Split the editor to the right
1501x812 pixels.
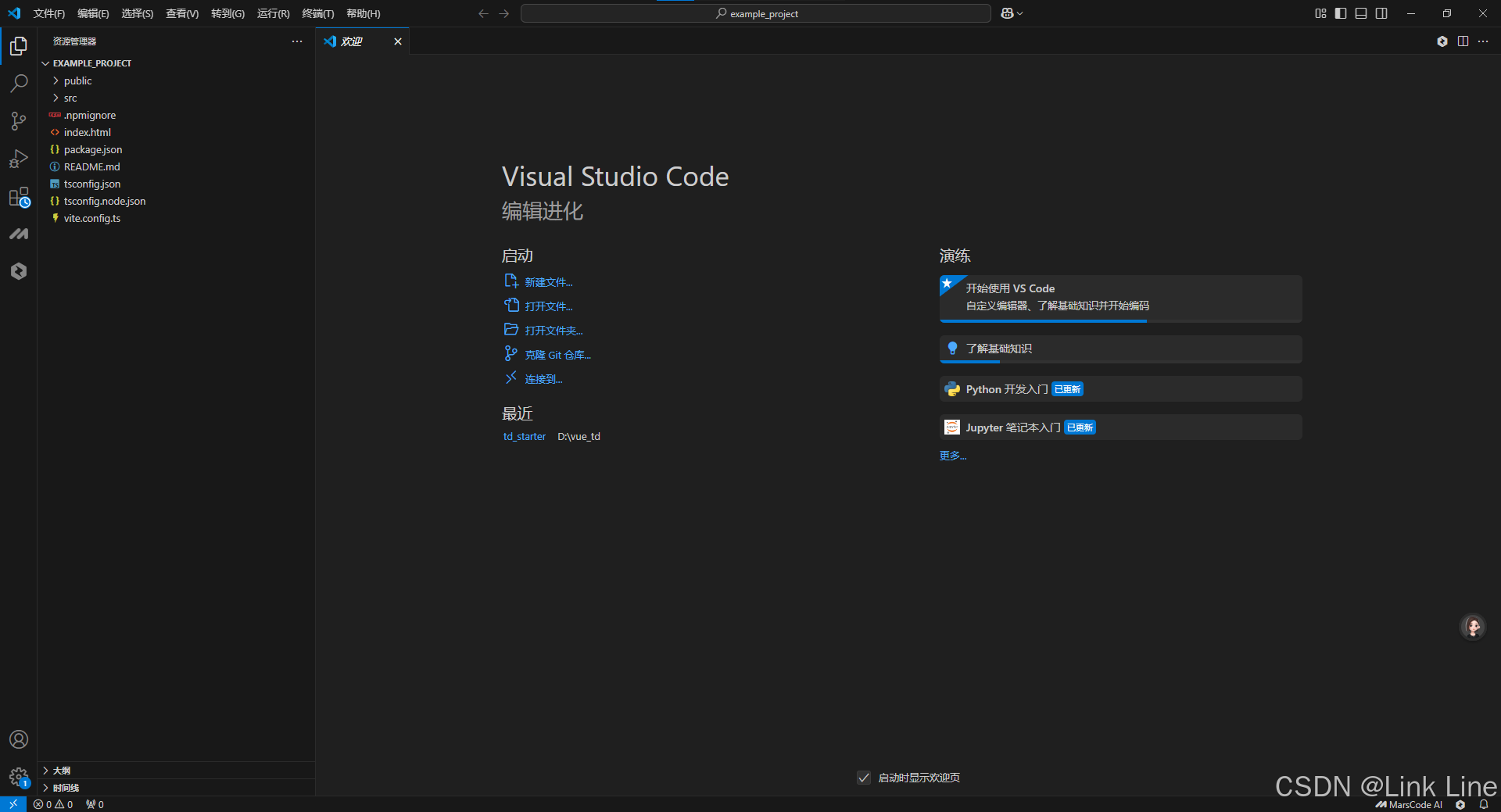coord(1463,41)
